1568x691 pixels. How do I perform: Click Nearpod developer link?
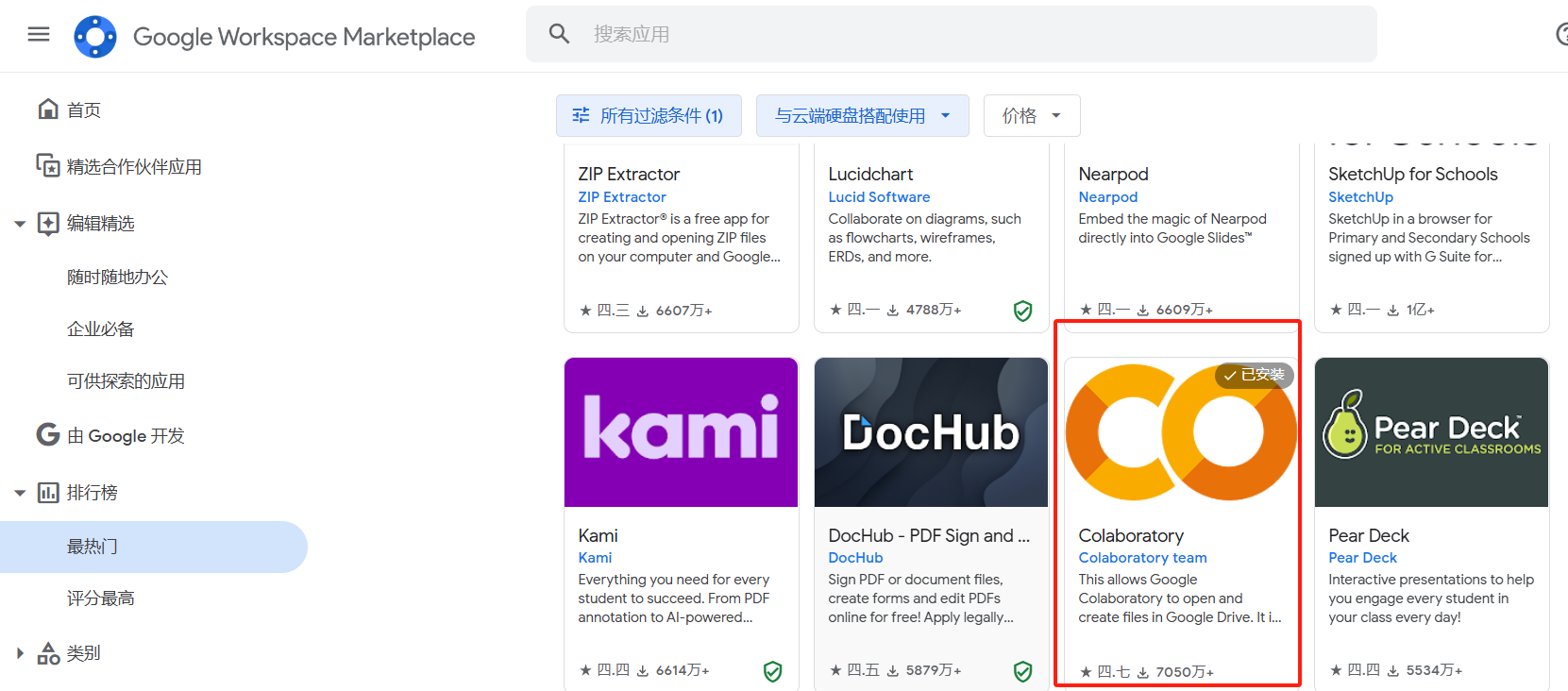(x=1108, y=197)
